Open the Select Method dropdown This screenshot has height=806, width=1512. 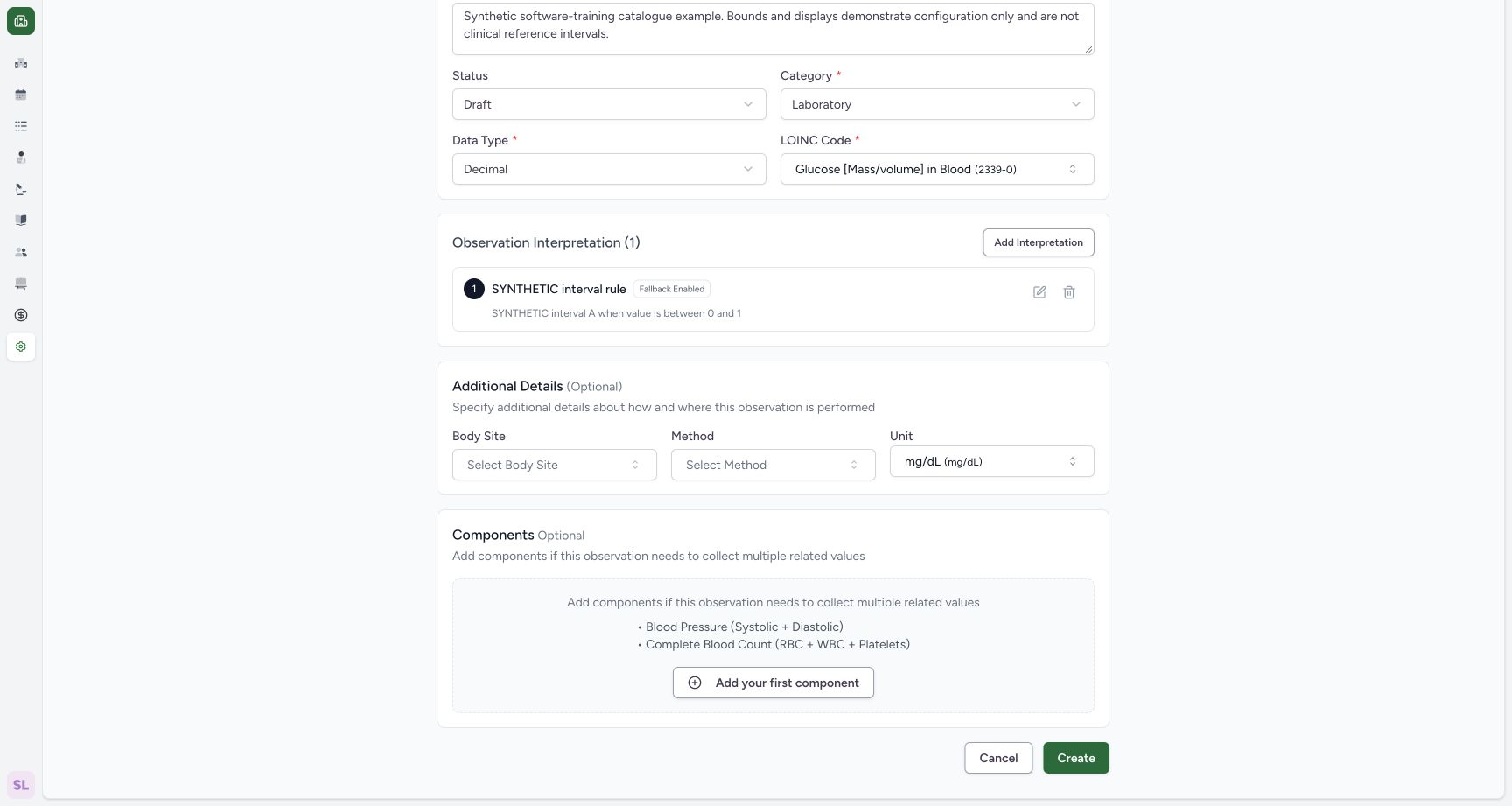click(x=773, y=465)
